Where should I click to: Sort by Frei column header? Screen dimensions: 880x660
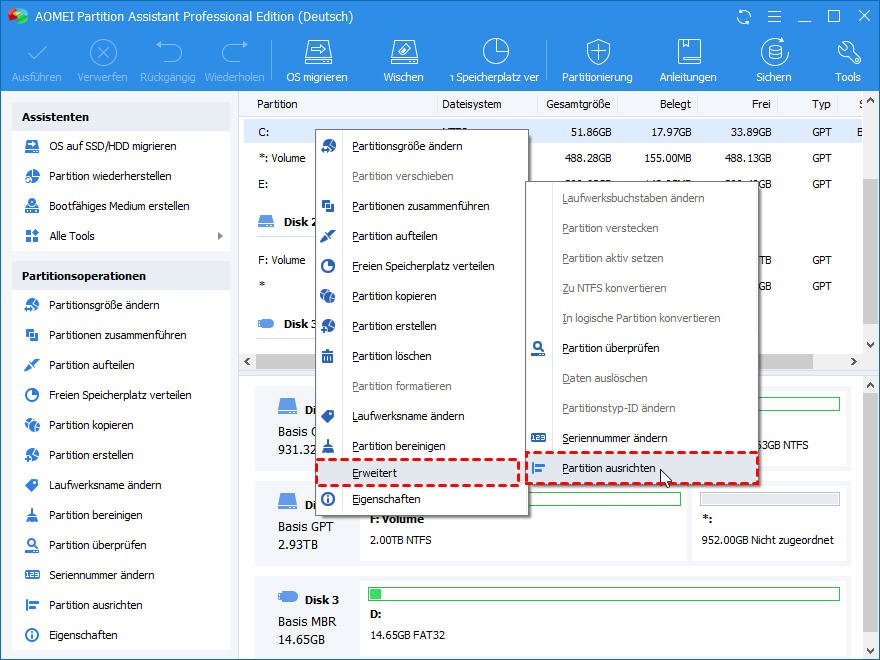[x=761, y=104]
